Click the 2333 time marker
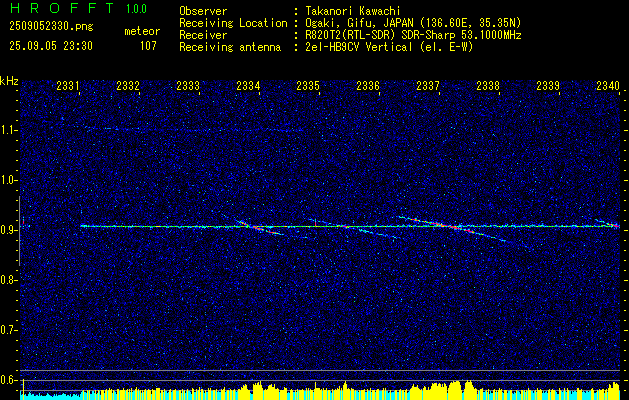629x400 pixels. (188, 86)
